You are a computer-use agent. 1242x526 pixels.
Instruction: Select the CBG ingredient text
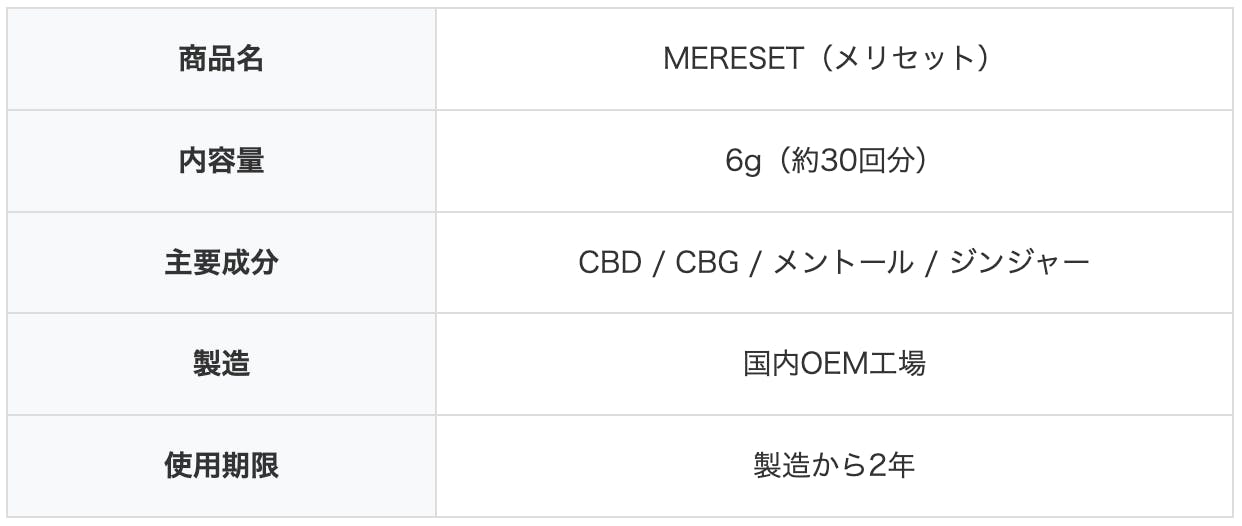pos(707,263)
